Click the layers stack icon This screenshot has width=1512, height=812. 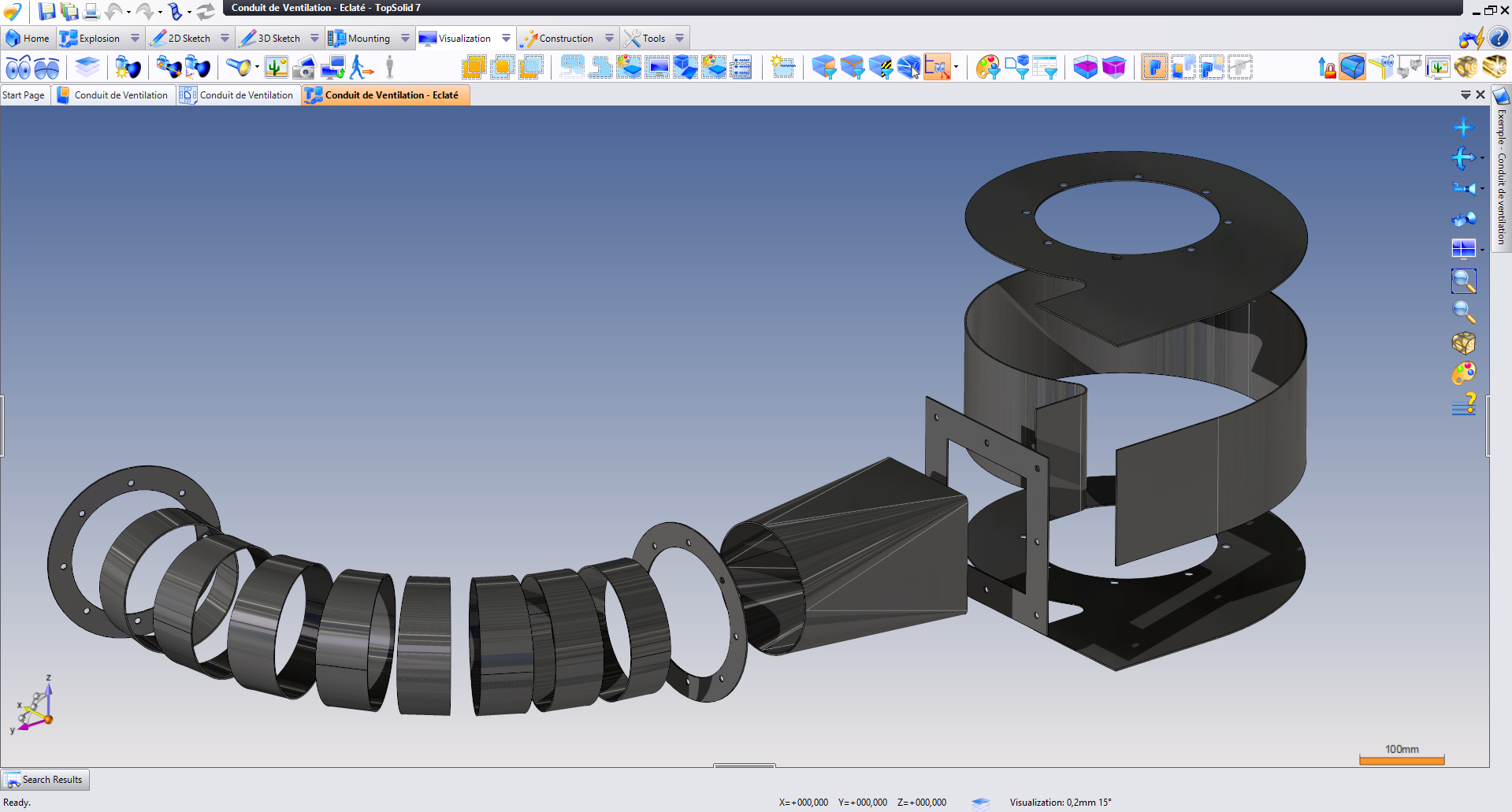point(87,68)
